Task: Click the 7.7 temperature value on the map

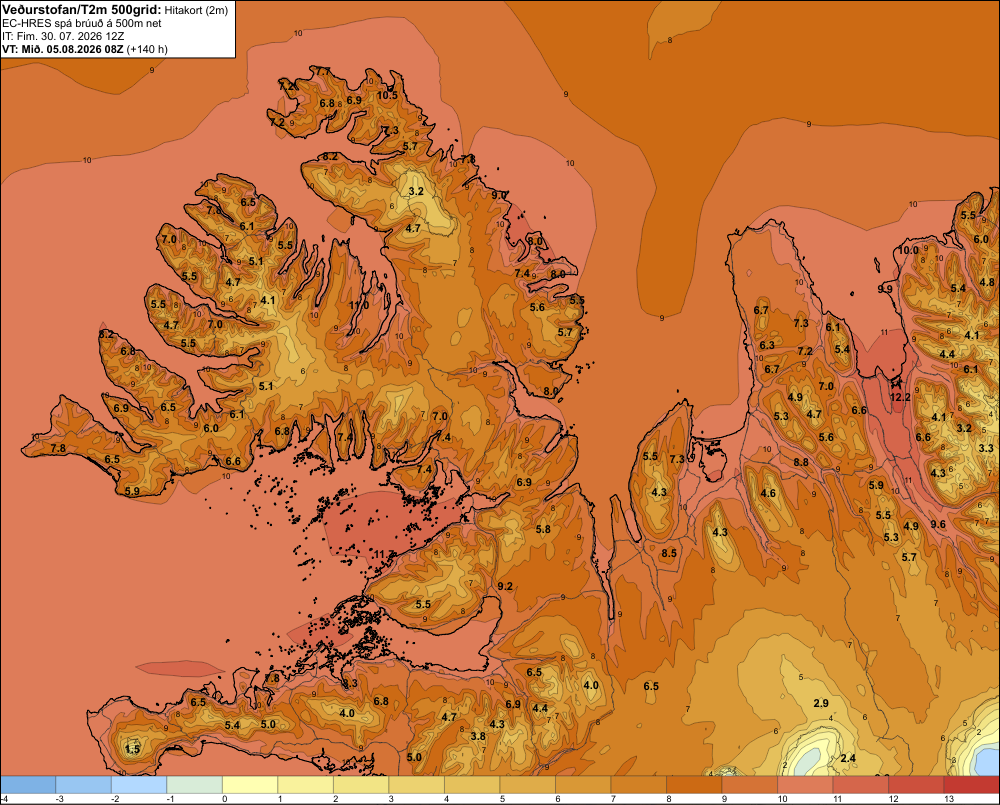Action: pyautogui.click(x=323, y=71)
